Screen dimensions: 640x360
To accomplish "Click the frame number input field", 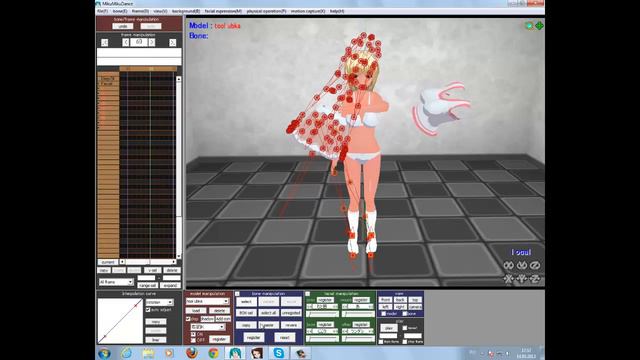I will (139, 42).
